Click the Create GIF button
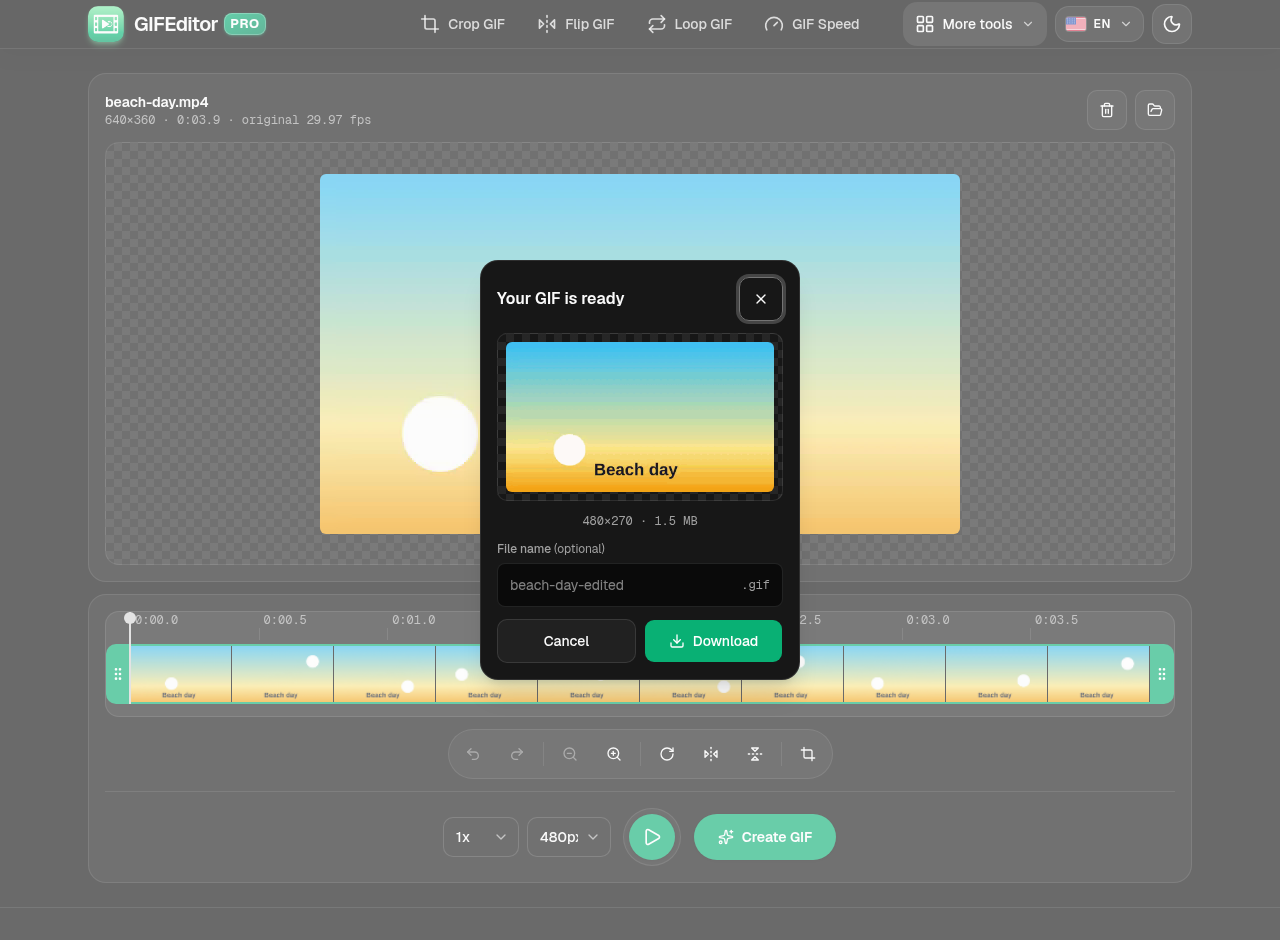 point(765,837)
